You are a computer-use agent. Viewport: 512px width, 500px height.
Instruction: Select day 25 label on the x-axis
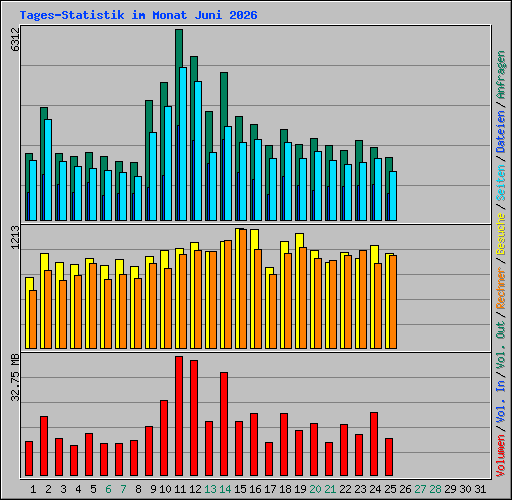[x=390, y=489]
